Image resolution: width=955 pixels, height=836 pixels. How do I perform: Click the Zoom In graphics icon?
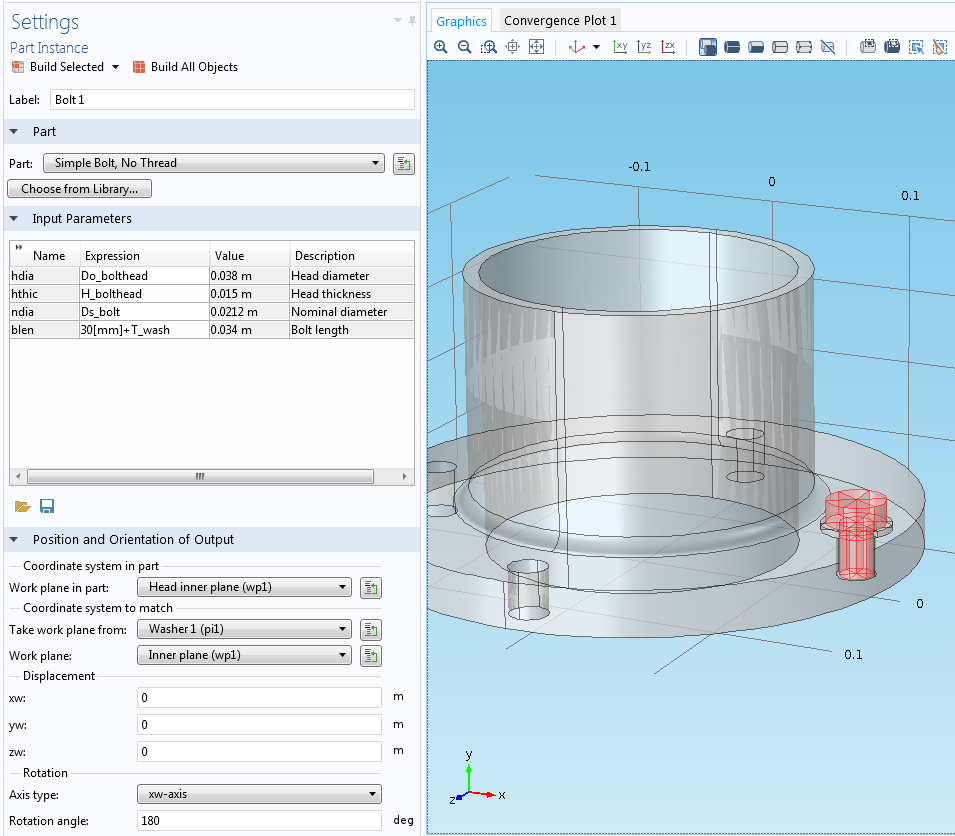[441, 47]
